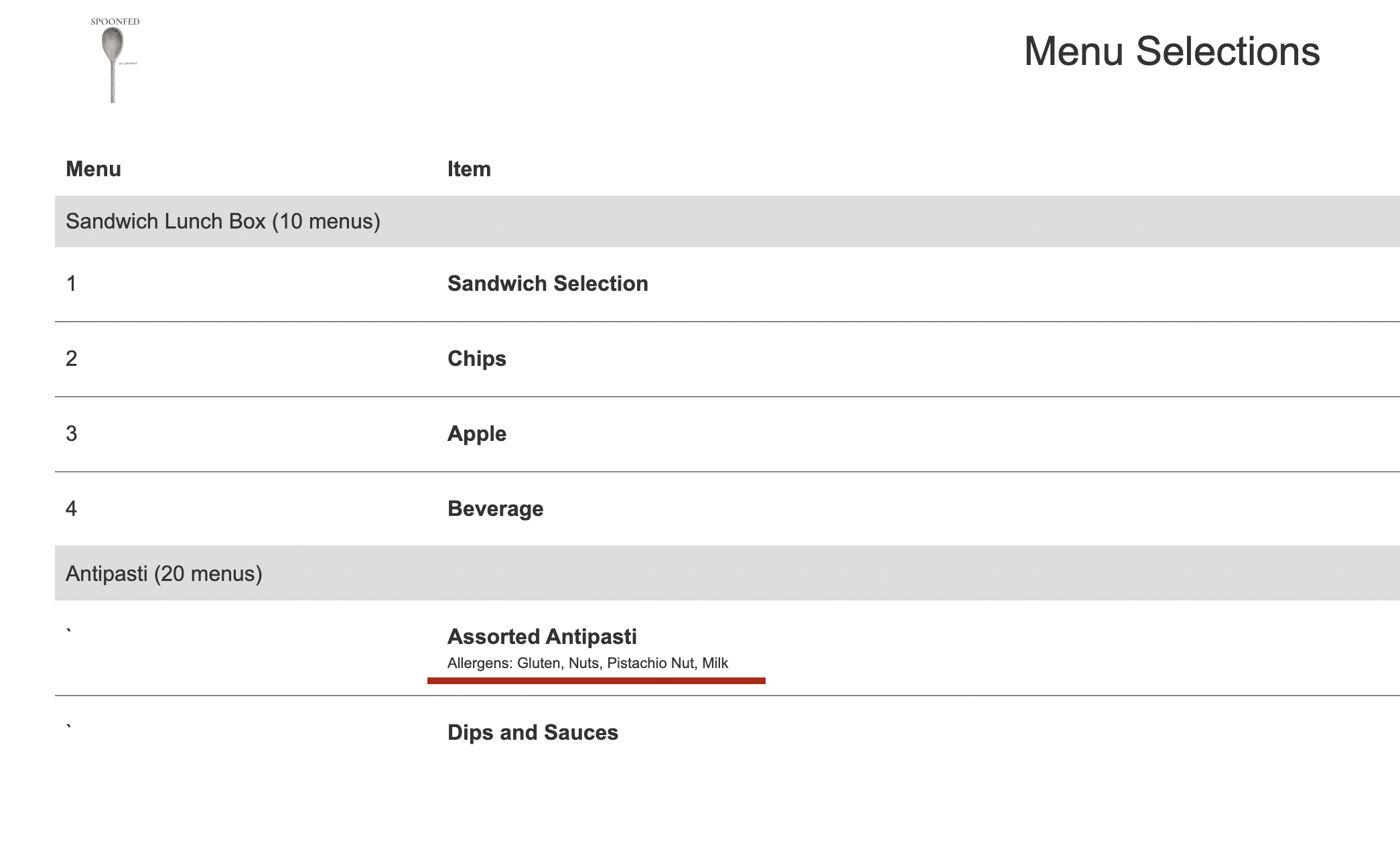The image size is (1400, 851).
Task: Click the Chips item
Action: click(x=476, y=358)
